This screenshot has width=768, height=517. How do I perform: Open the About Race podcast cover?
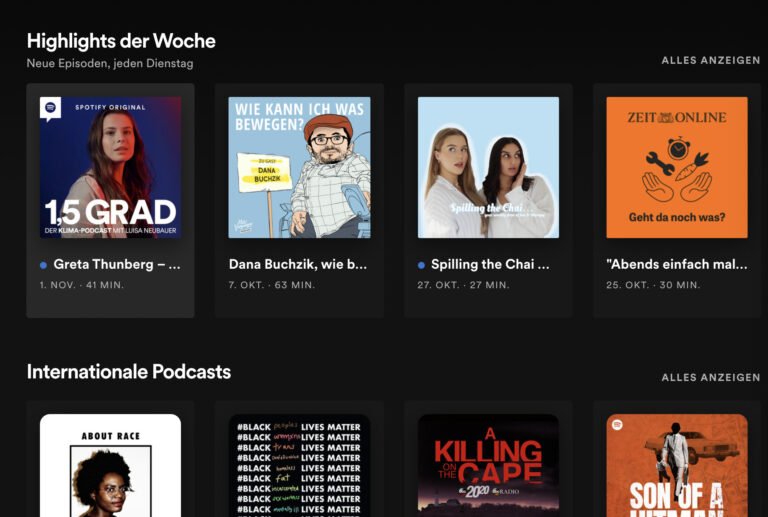coord(110,466)
